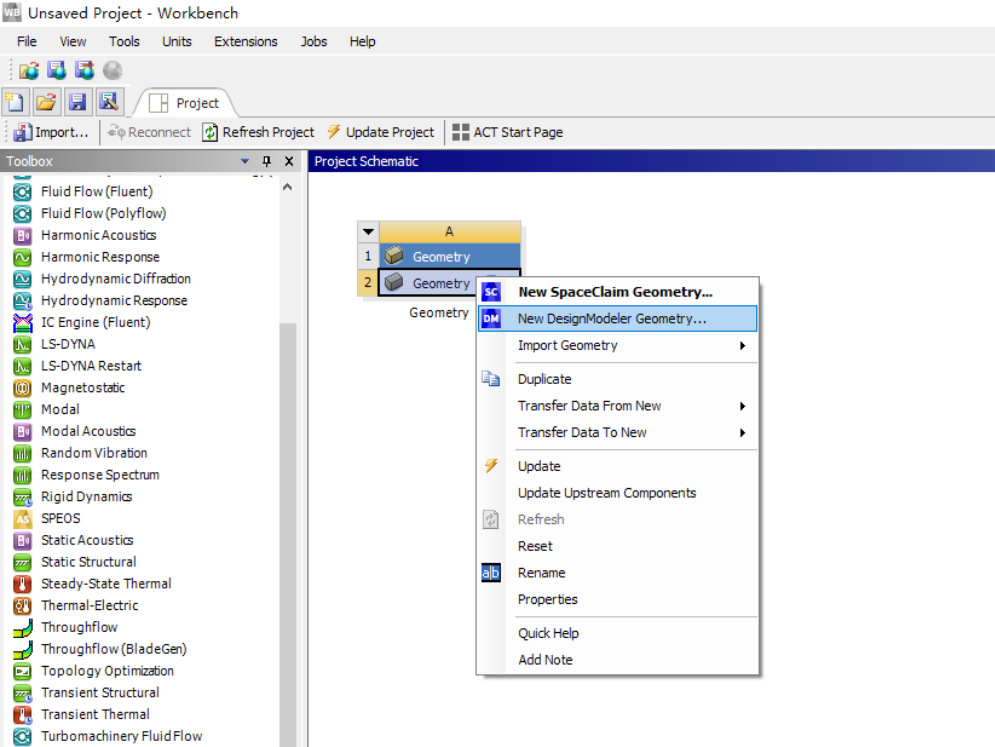Click the Save project disk icon
Image resolution: width=995 pixels, height=747 pixels.
(77, 102)
